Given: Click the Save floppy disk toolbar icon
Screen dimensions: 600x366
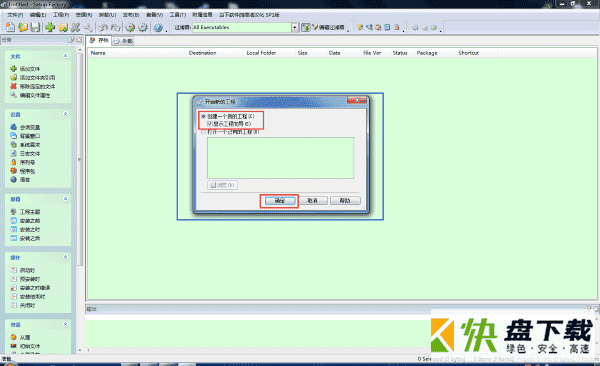Looking at the screenshot, I should (35, 27).
